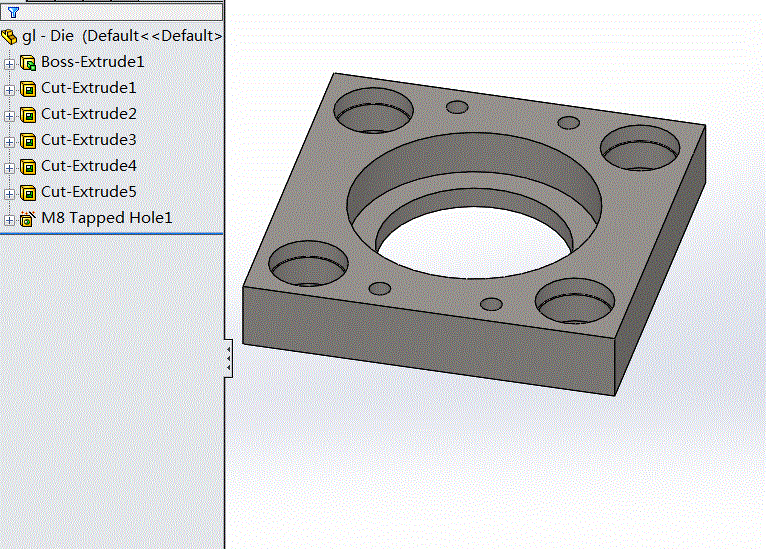This screenshot has height=549, width=766.
Task: Expand the Cut-Extrude1 tree node
Action: (x=9, y=90)
